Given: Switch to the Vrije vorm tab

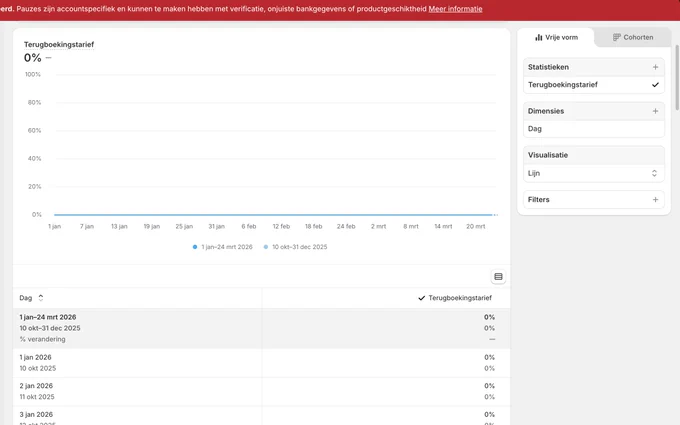Looking at the screenshot, I should (556, 37).
